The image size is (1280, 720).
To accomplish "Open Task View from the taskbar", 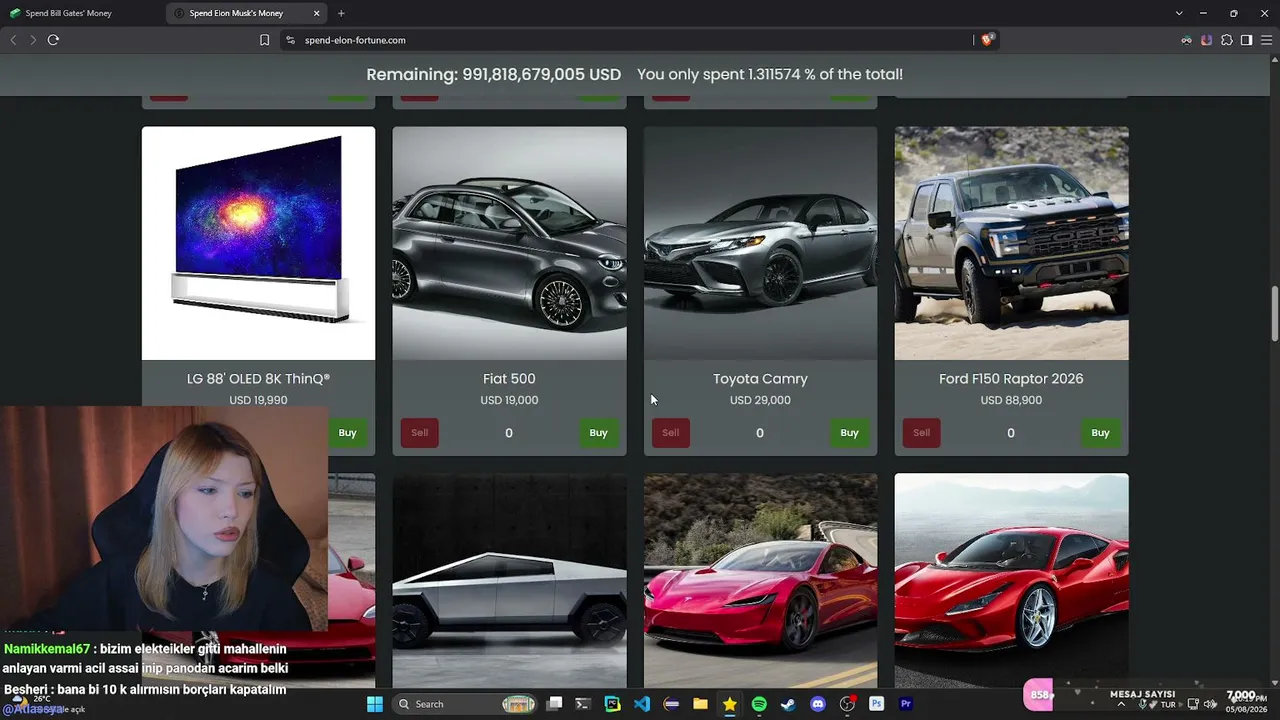I will [x=555, y=704].
